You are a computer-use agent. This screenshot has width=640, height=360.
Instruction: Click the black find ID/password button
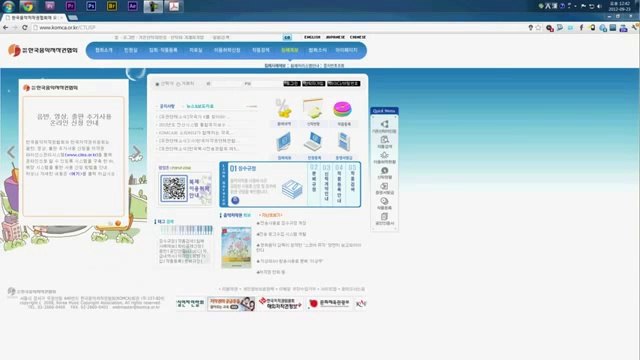343,84
